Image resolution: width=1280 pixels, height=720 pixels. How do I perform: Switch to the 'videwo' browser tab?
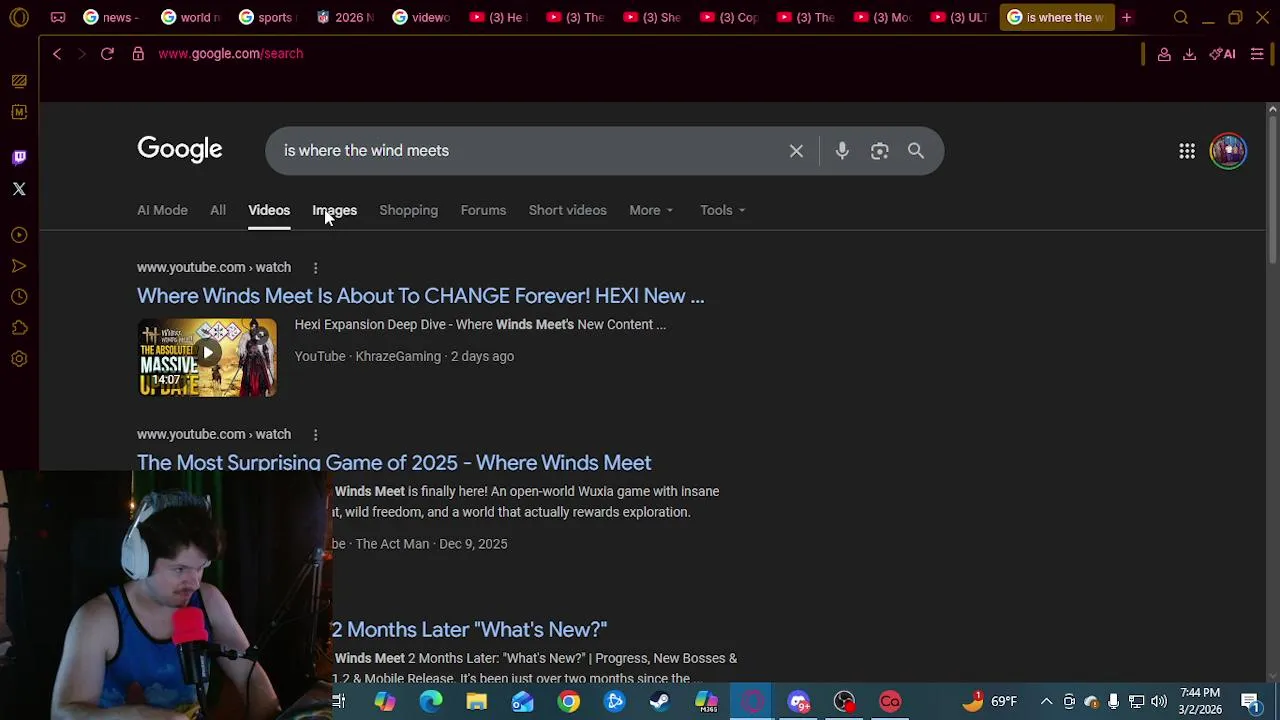(422, 17)
